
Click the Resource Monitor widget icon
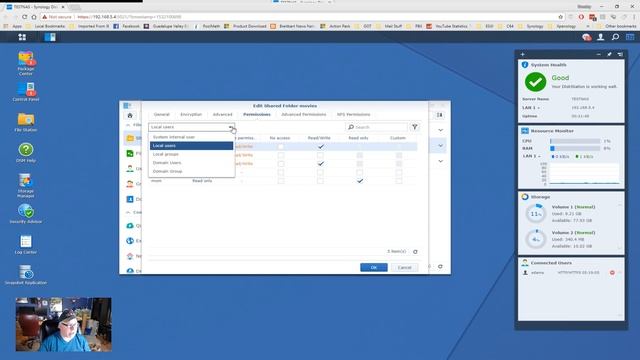coord(525,131)
